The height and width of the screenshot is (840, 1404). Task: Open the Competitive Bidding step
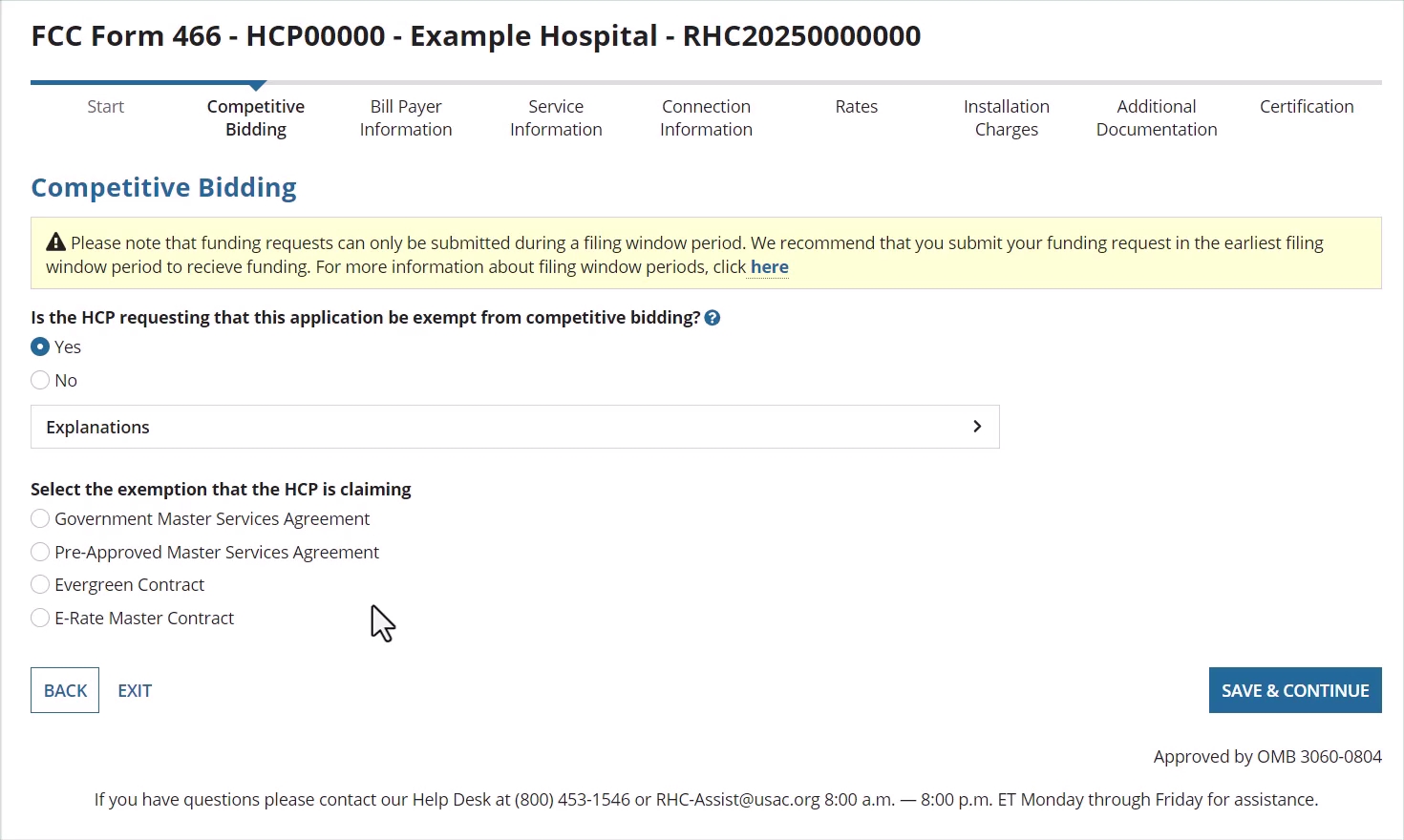[256, 118]
